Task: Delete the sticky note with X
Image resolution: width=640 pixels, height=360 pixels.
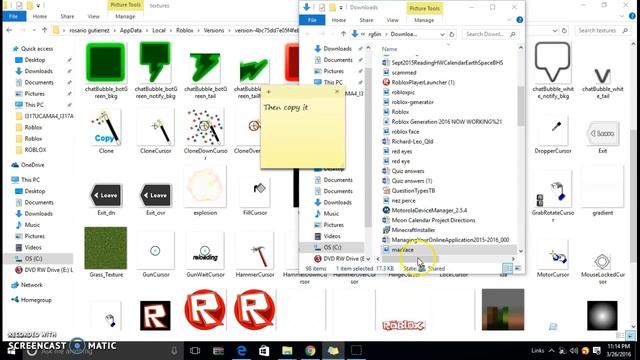Action: tap(337, 92)
